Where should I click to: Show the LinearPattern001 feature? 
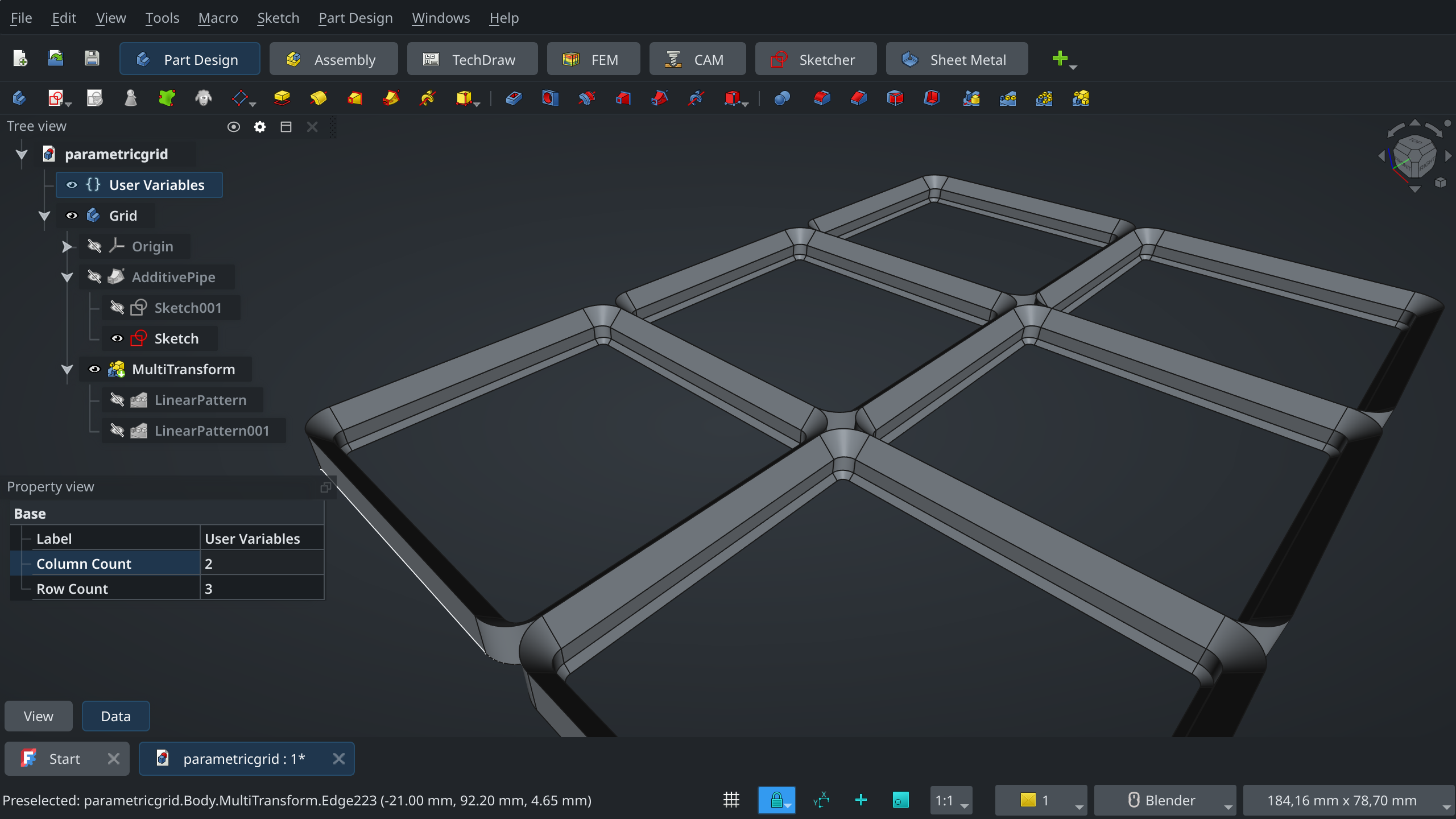(x=117, y=431)
